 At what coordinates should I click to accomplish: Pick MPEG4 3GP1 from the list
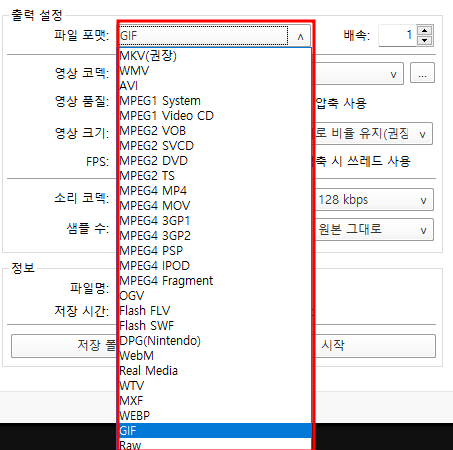[x=215, y=221]
